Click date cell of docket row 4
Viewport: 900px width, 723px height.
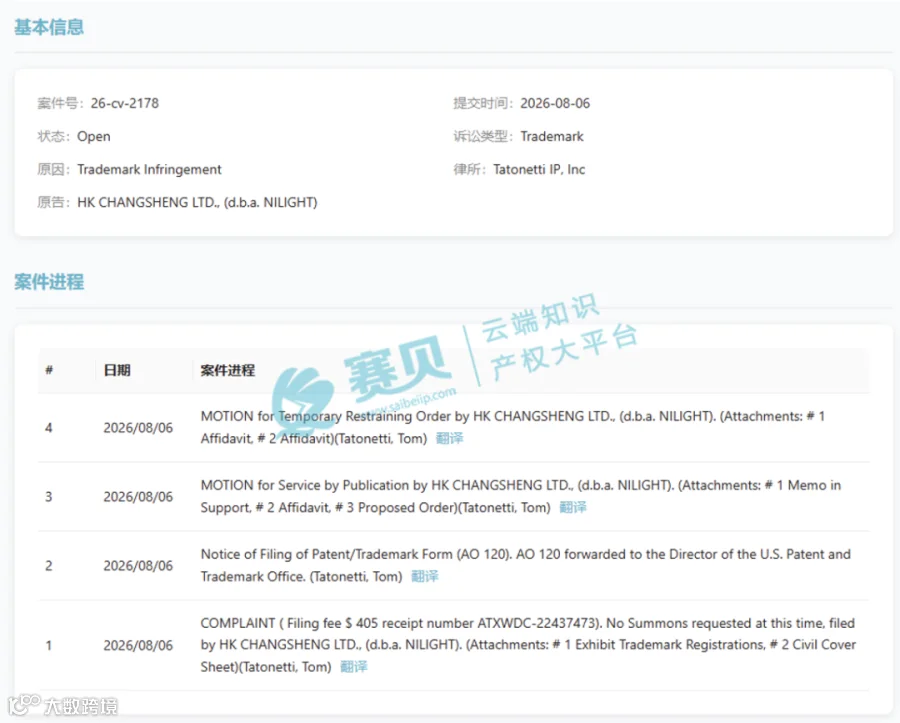pos(138,428)
